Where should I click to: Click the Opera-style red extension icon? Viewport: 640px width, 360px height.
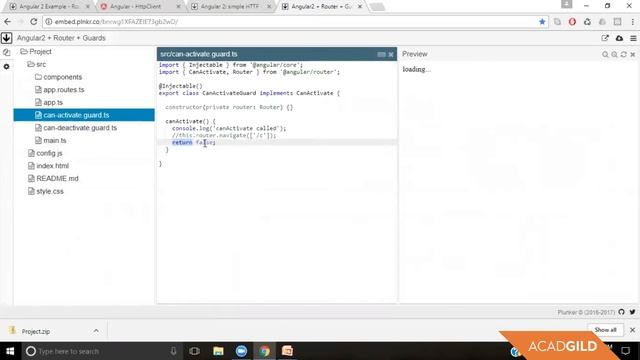(572, 22)
